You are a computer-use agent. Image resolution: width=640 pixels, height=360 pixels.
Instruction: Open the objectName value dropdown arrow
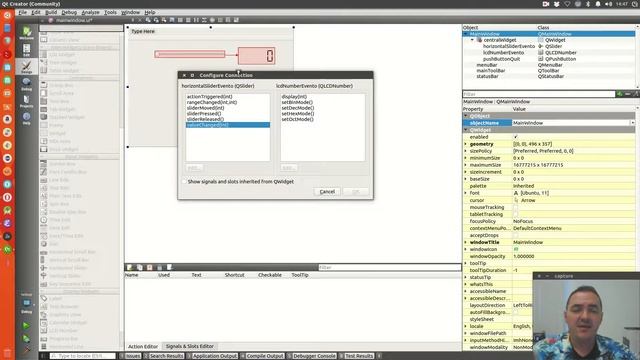pos(632,123)
